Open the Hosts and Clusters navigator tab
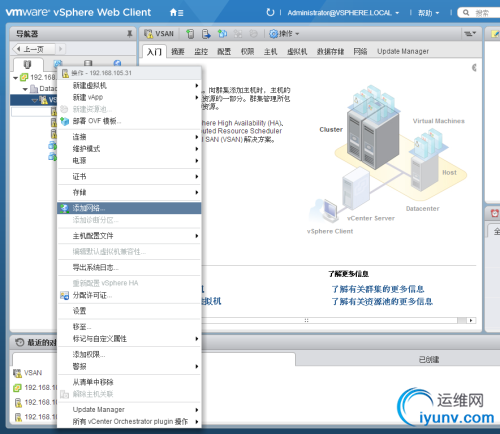This screenshot has height=434, width=500. coord(27,64)
